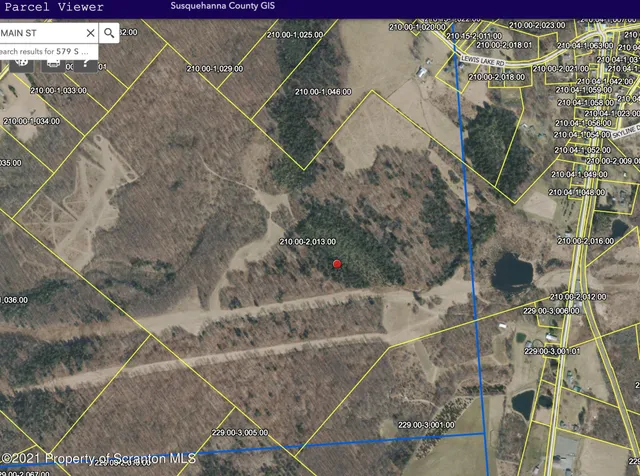Select parcel label 210.00-2,012.00
This screenshot has width=640, height=476.
(578, 297)
